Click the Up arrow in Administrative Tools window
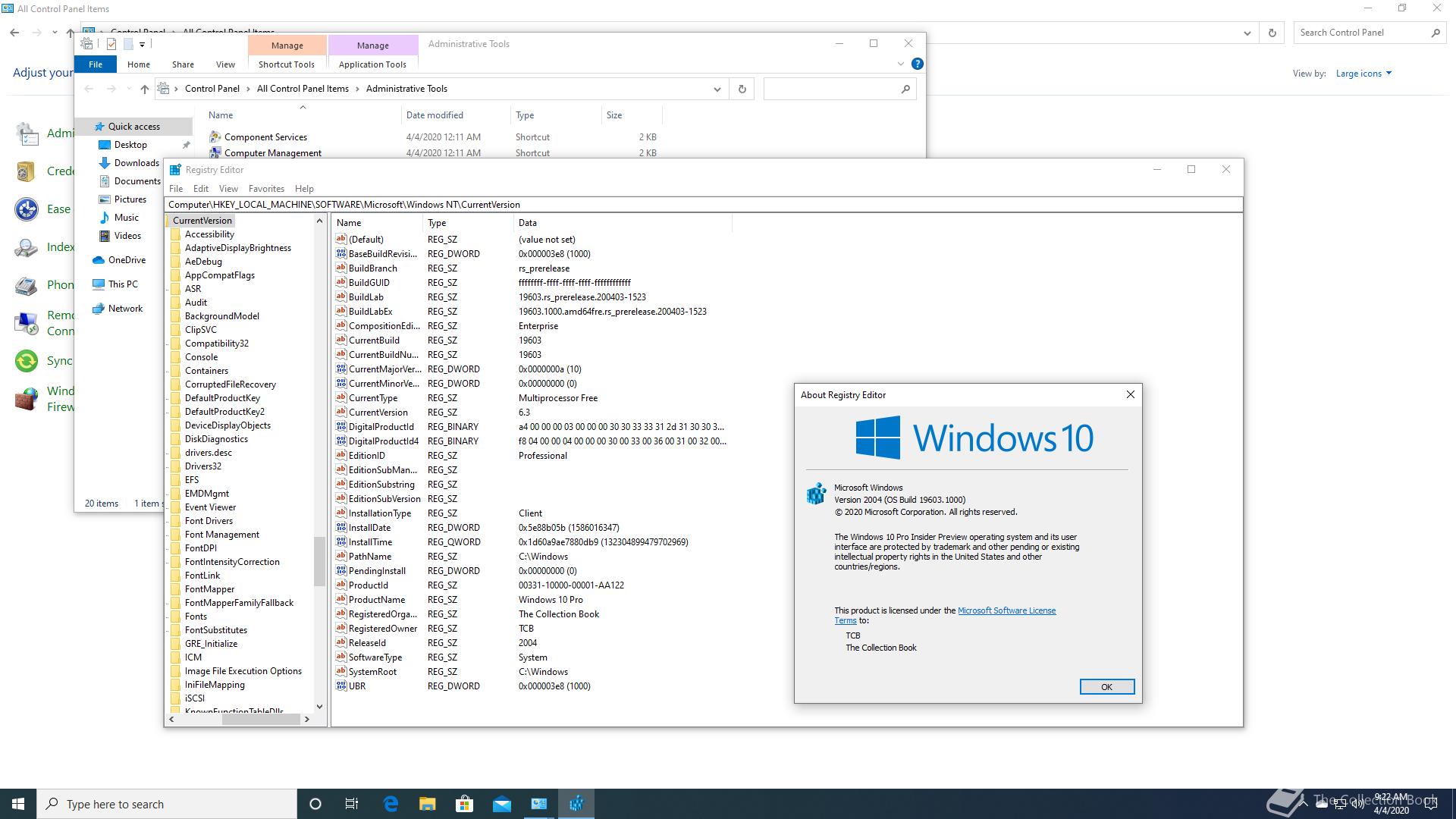 click(x=145, y=89)
